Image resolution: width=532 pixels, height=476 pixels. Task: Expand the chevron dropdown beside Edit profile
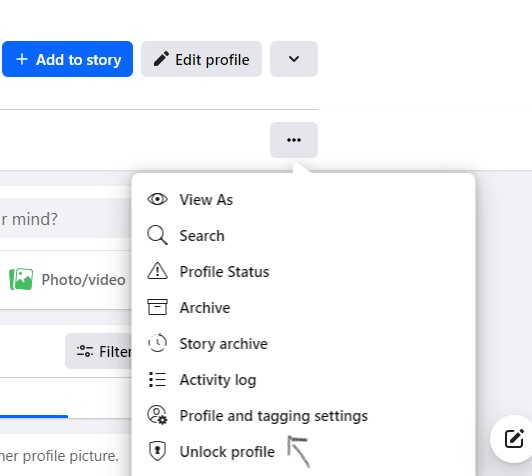tap(294, 59)
